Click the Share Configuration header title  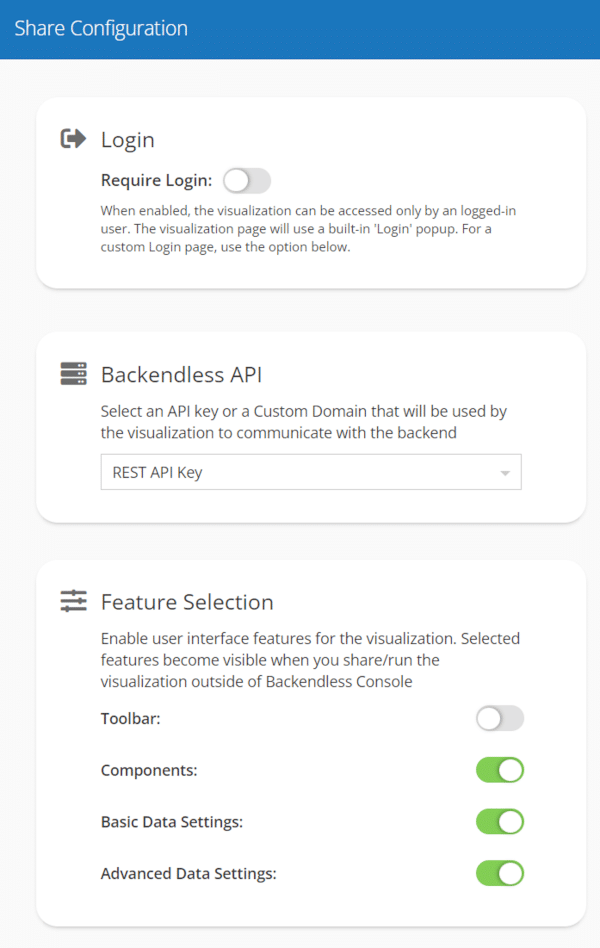101,28
